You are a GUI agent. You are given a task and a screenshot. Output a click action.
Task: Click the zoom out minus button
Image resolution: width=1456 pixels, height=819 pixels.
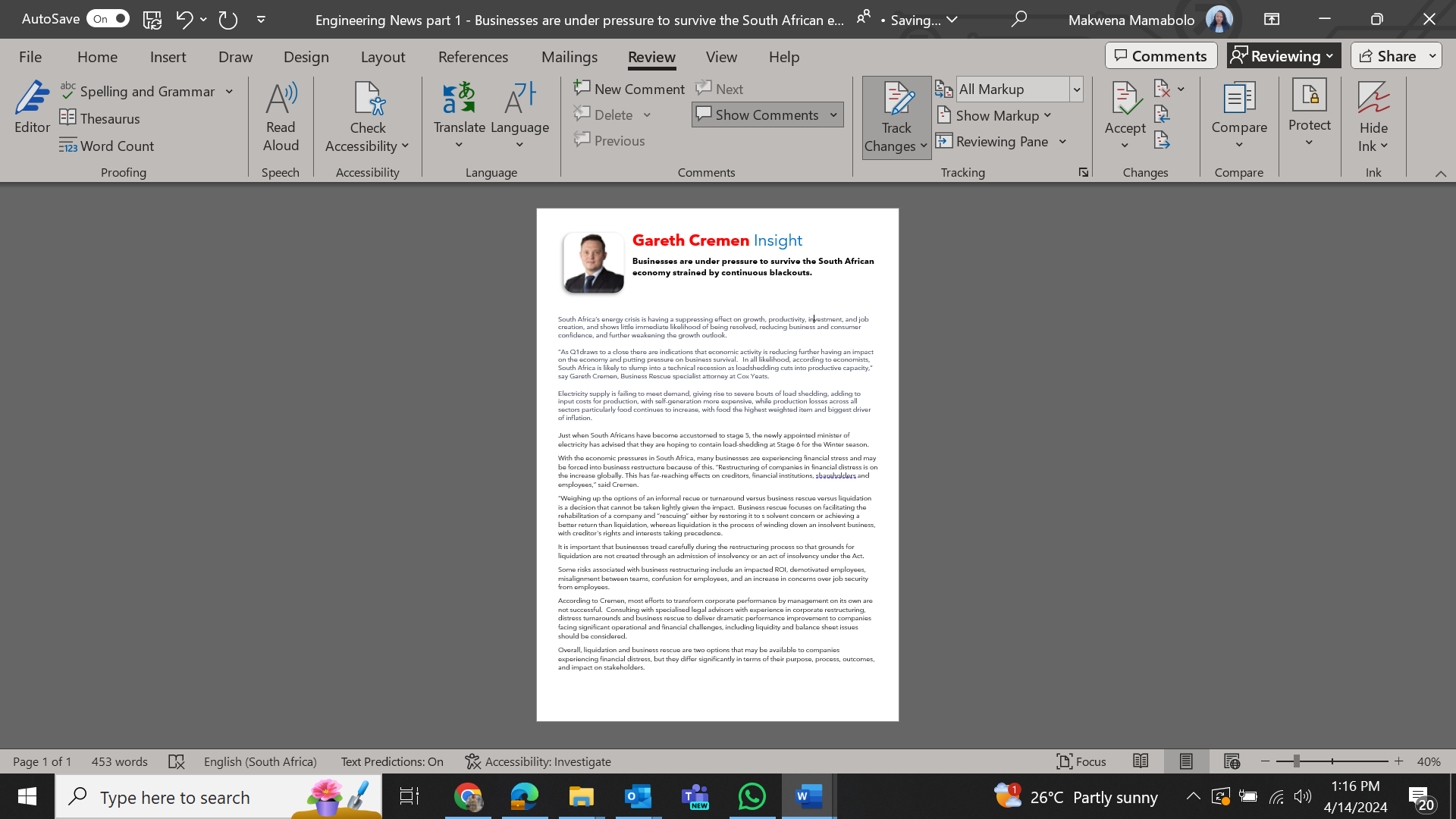tap(1265, 761)
